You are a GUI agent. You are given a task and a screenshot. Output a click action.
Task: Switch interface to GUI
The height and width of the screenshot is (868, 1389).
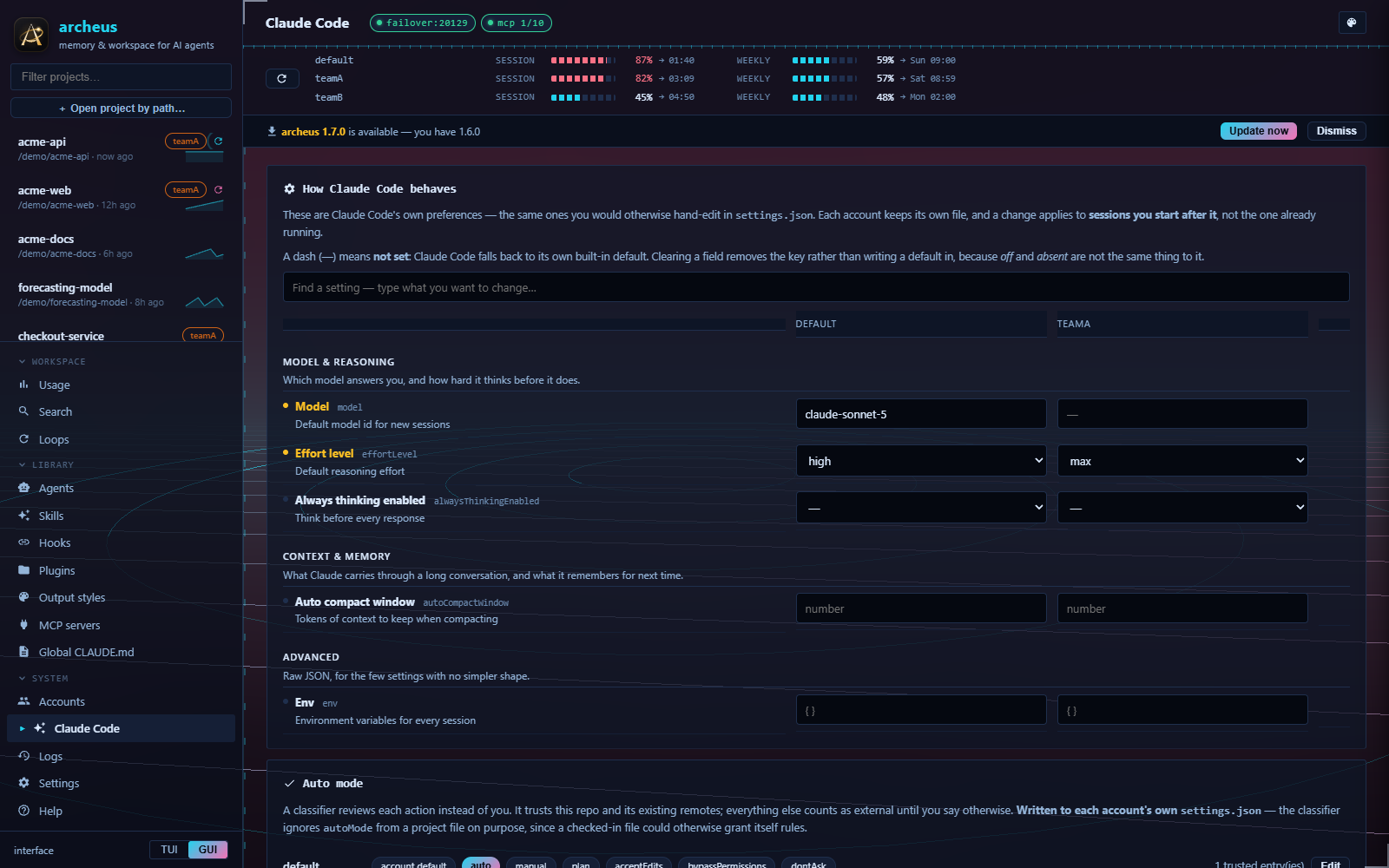click(208, 850)
